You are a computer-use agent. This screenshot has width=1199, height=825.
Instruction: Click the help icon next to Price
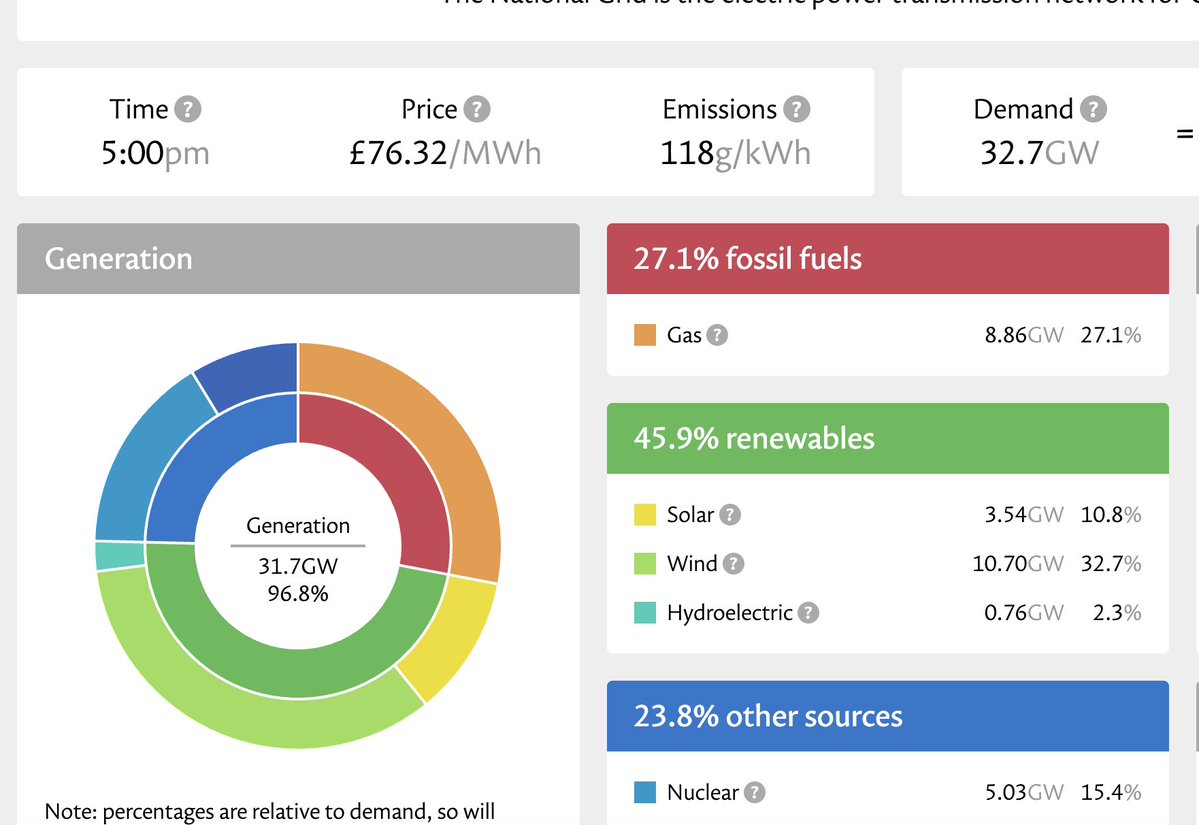point(477,109)
